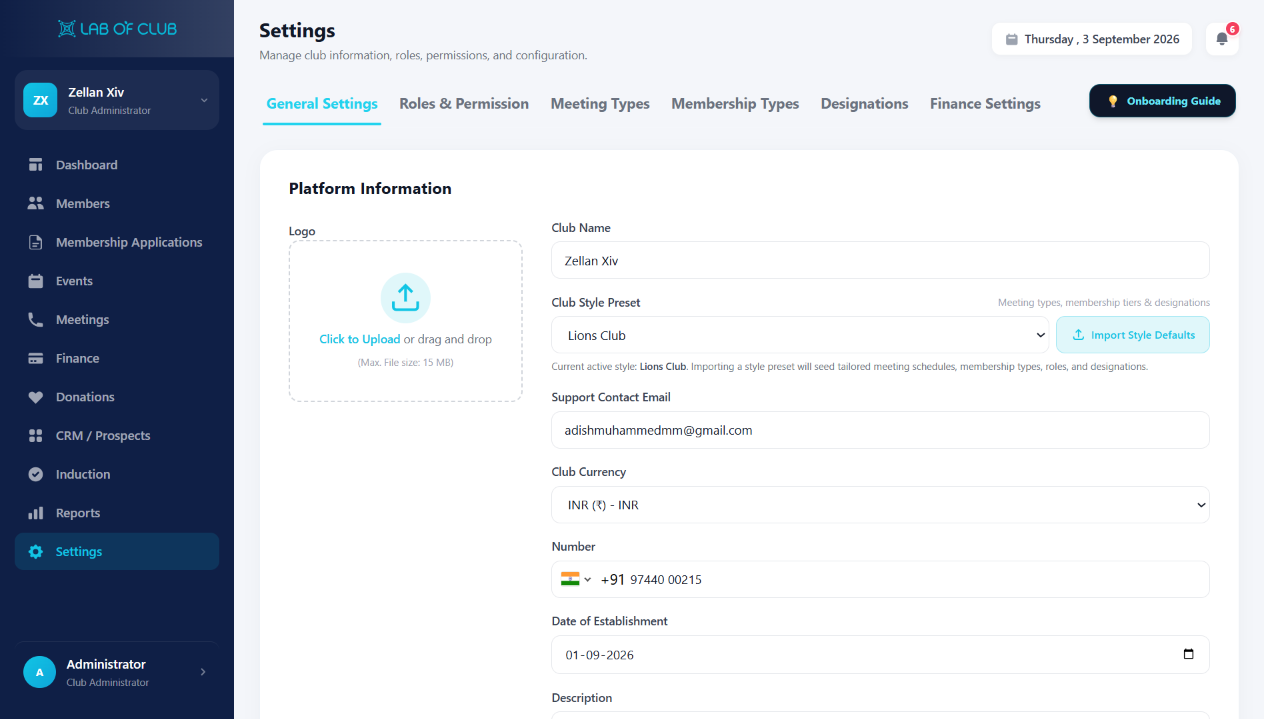
Task: Click the logo drag and drop area
Action: 405,321
